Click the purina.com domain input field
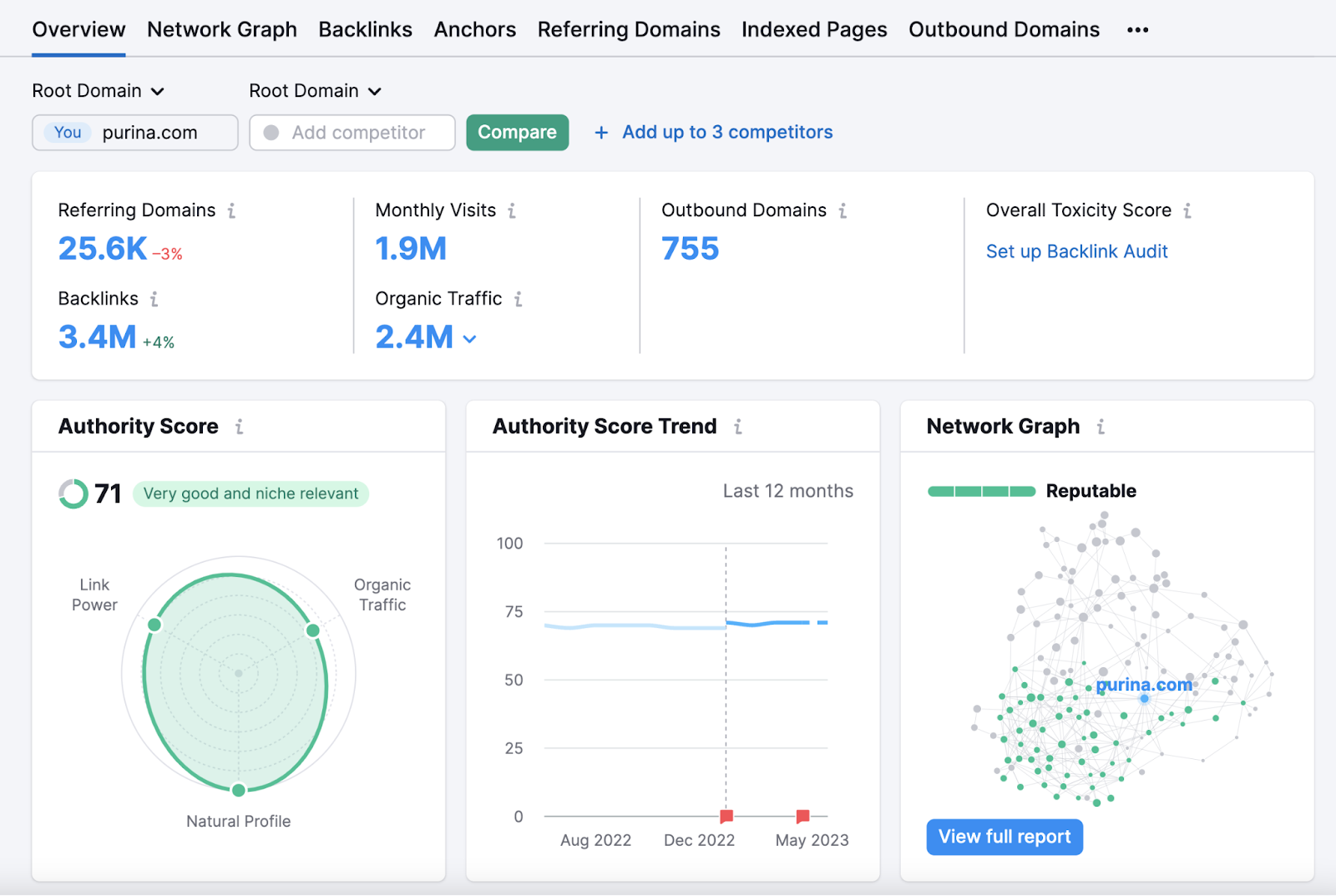1336x896 pixels. point(135,133)
